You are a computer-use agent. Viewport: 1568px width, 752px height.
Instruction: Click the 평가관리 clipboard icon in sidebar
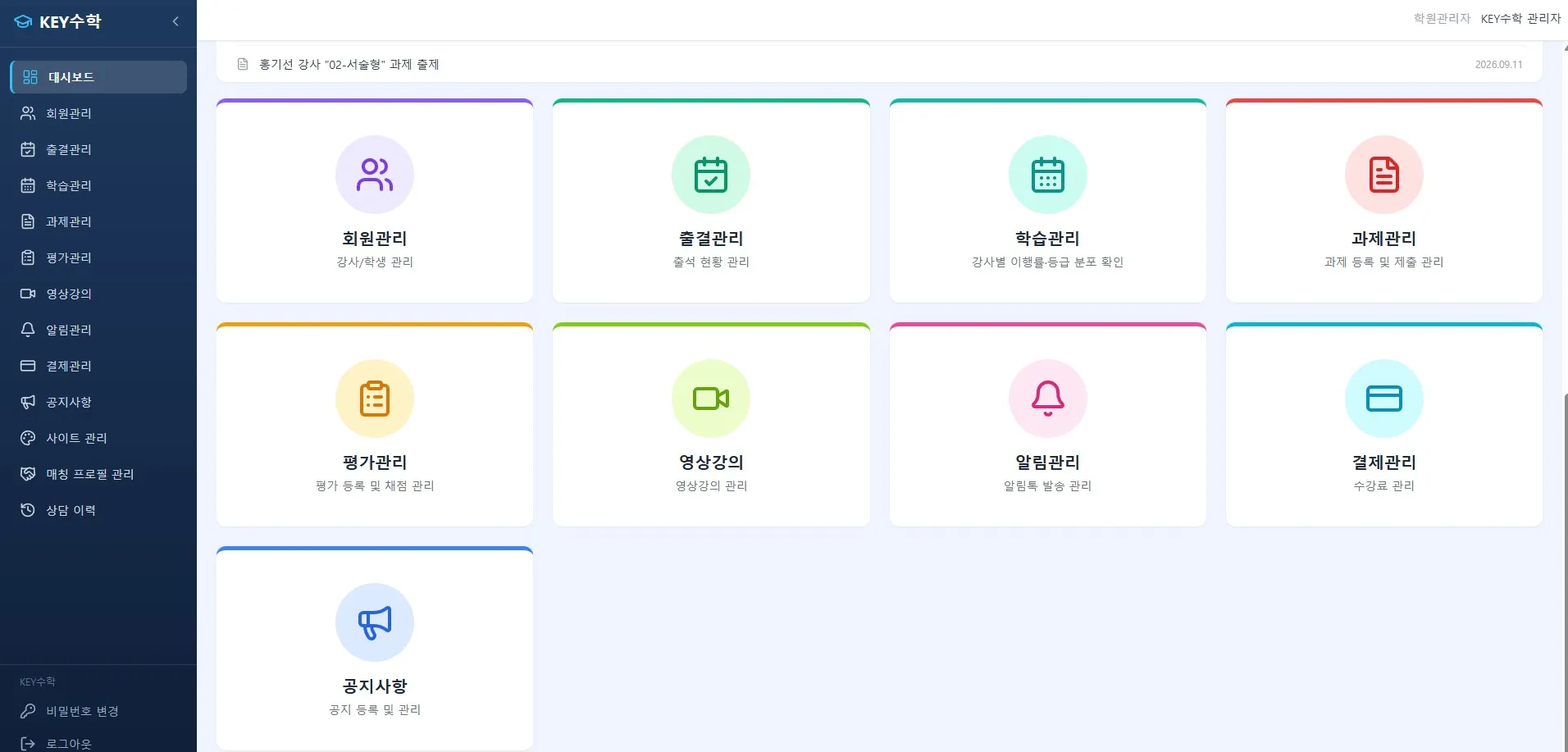click(28, 258)
